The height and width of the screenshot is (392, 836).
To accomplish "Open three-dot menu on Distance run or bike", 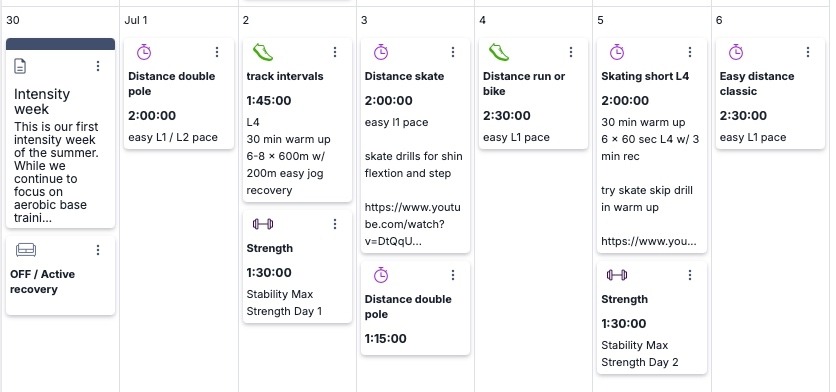I will click(571, 52).
